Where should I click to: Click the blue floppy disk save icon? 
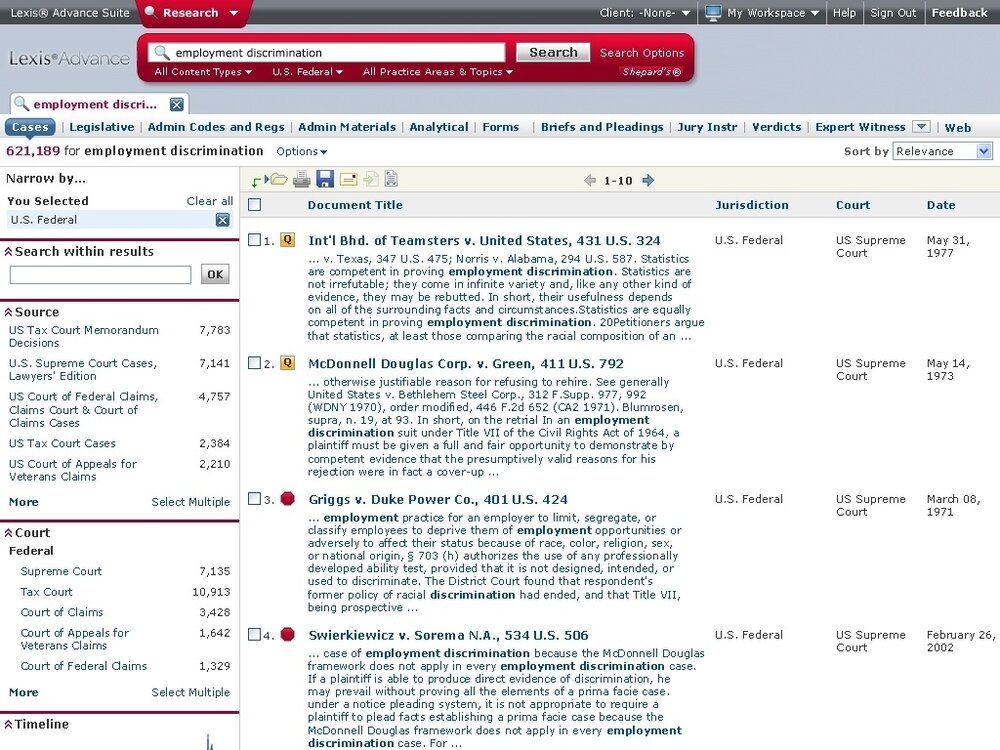[x=325, y=179]
